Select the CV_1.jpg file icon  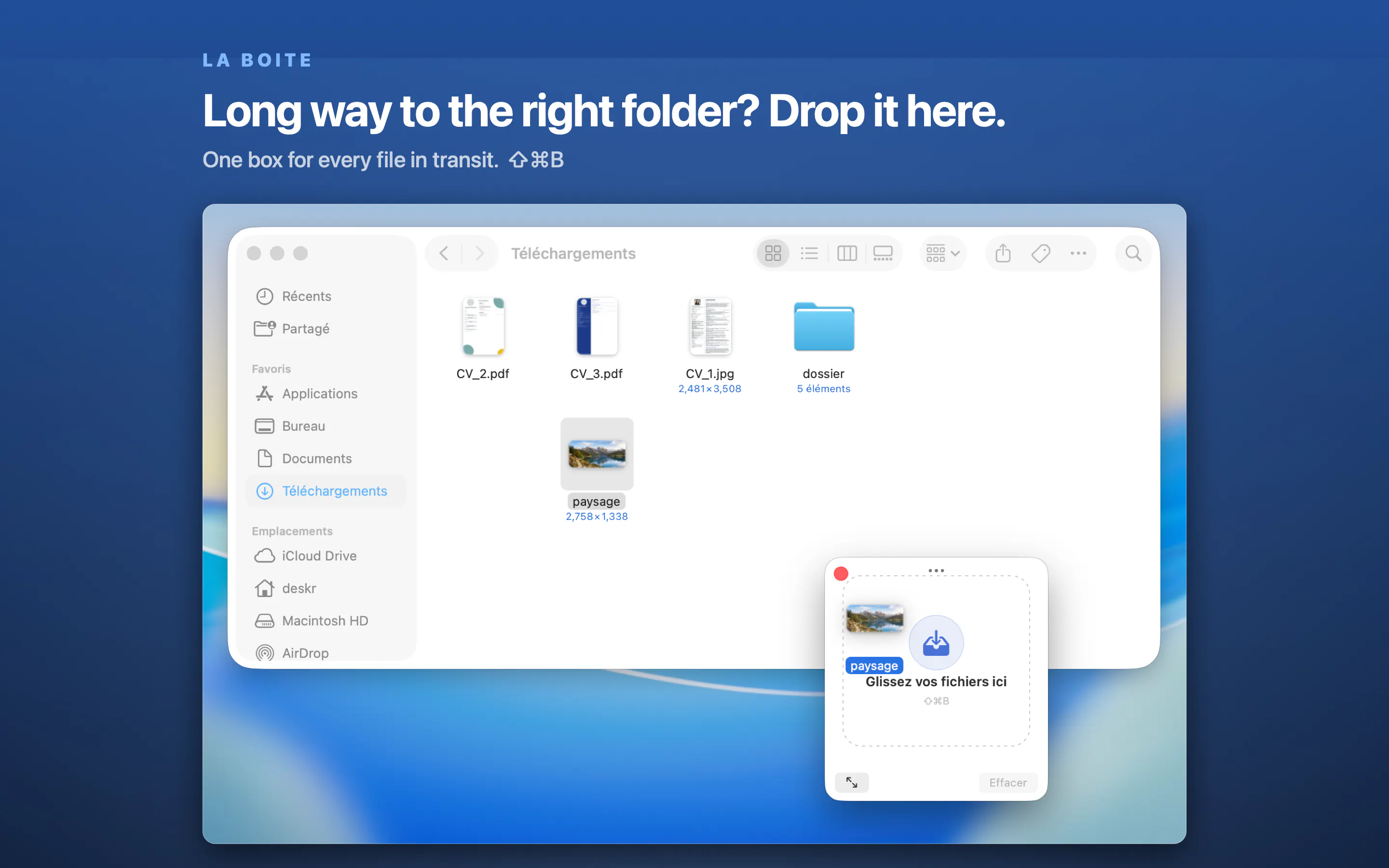pyautogui.click(x=710, y=326)
